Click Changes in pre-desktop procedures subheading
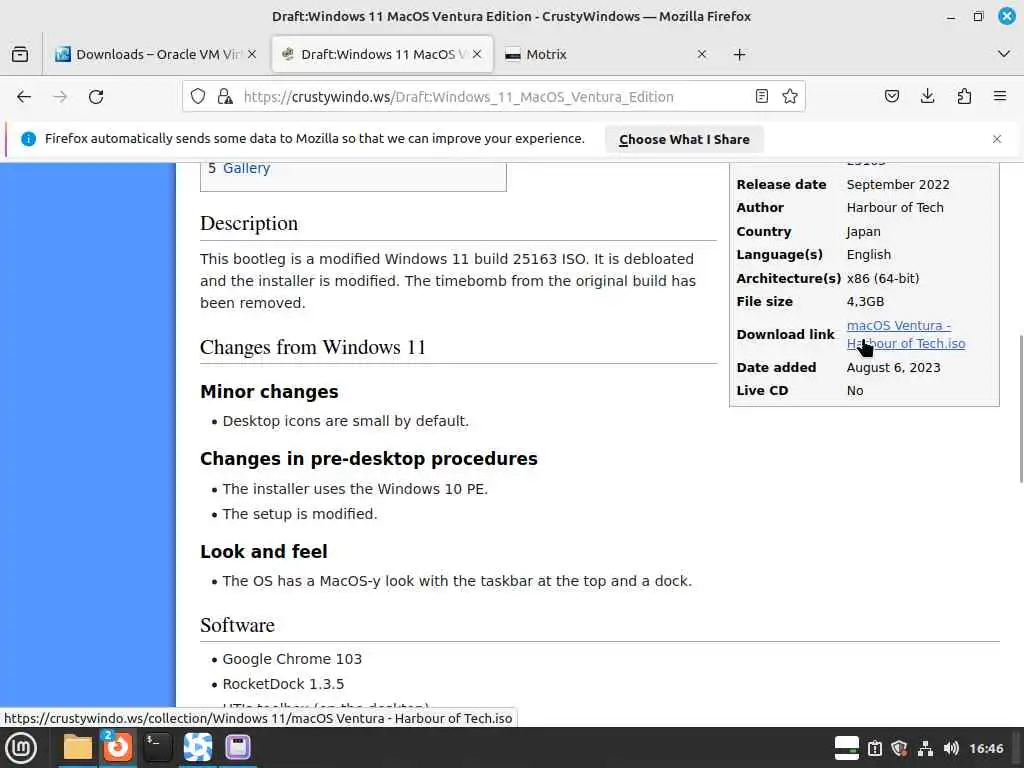 coord(368,459)
